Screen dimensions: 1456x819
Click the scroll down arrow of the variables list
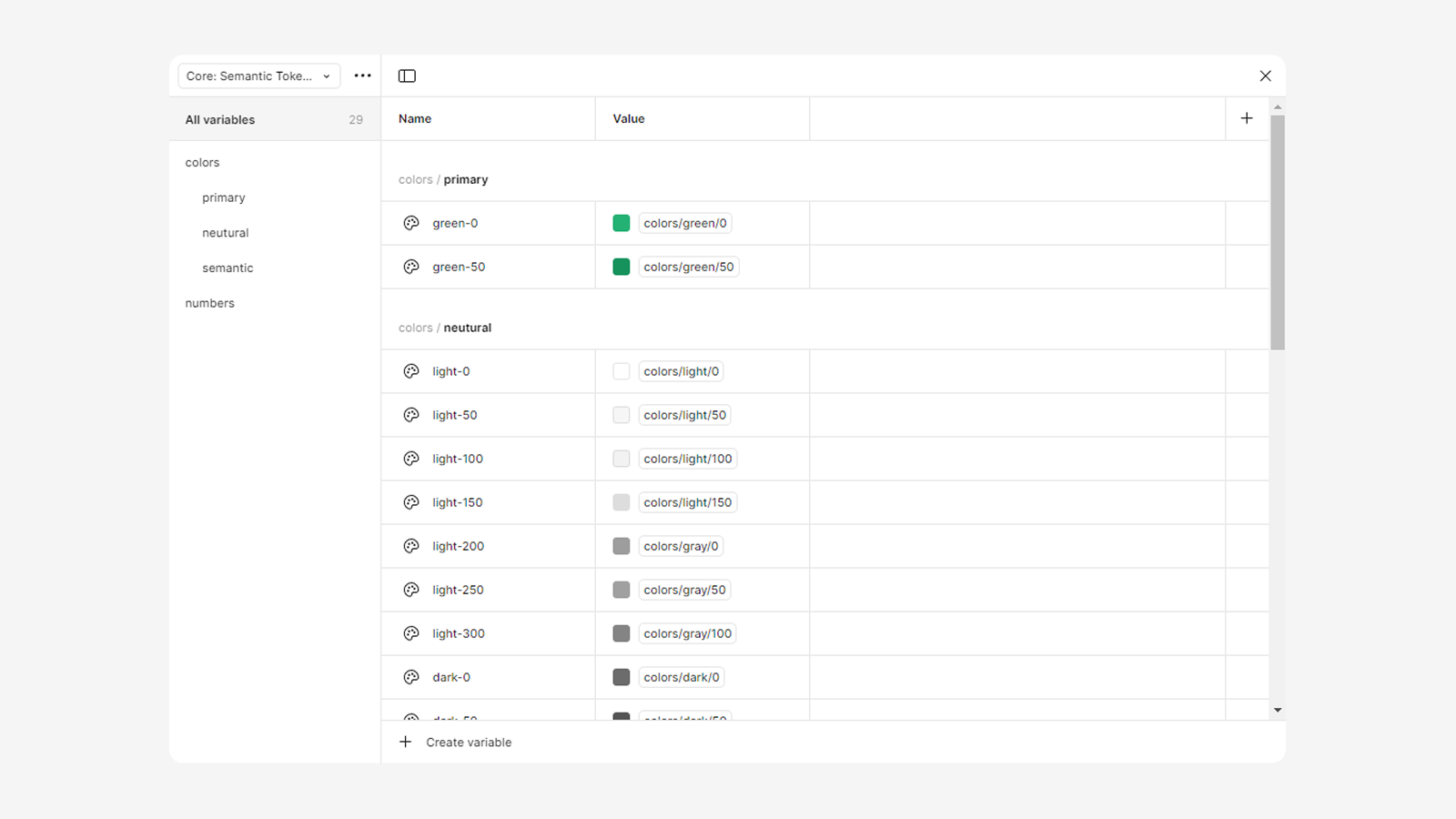1278,710
